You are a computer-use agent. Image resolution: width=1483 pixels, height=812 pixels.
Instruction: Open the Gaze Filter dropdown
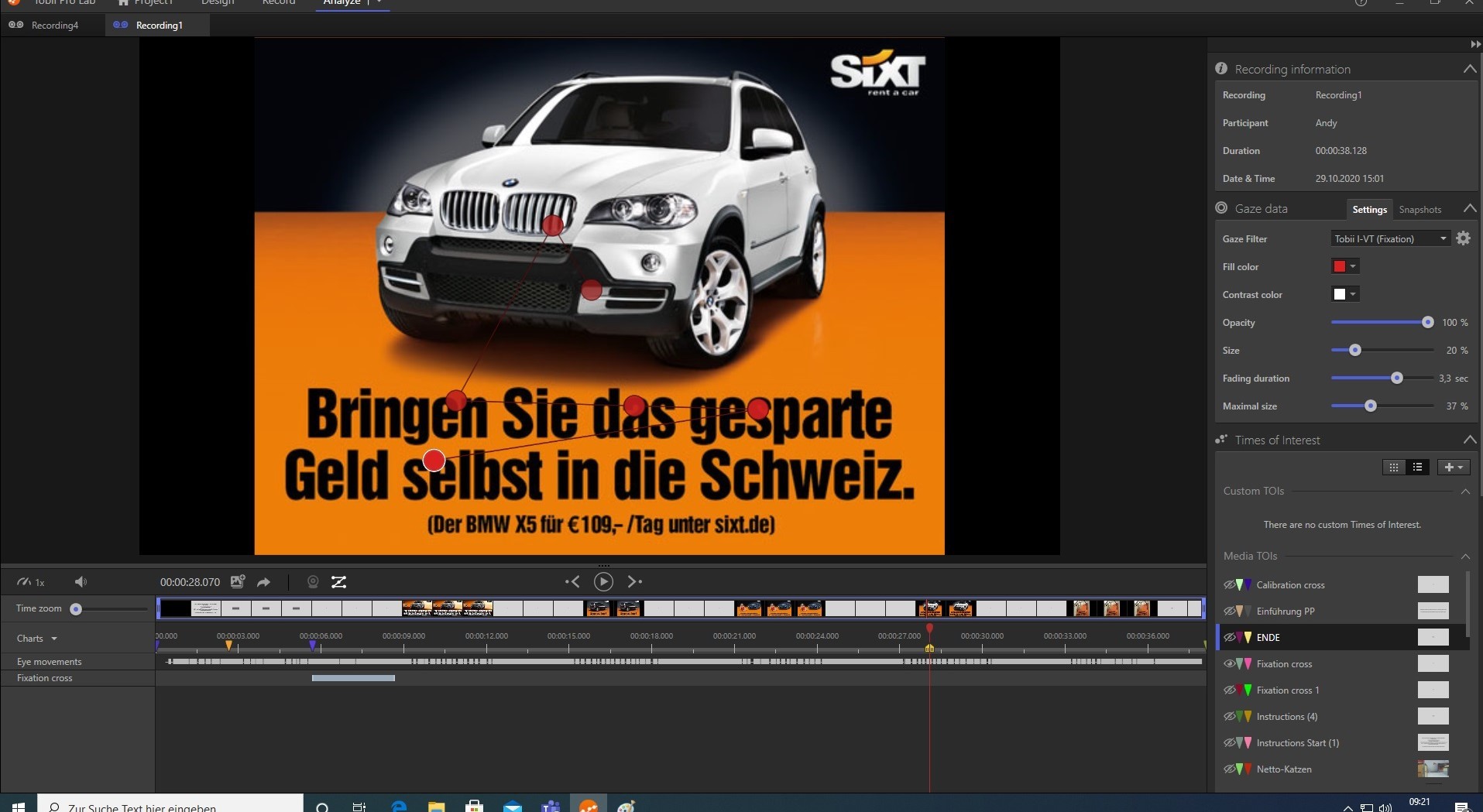(x=1390, y=238)
